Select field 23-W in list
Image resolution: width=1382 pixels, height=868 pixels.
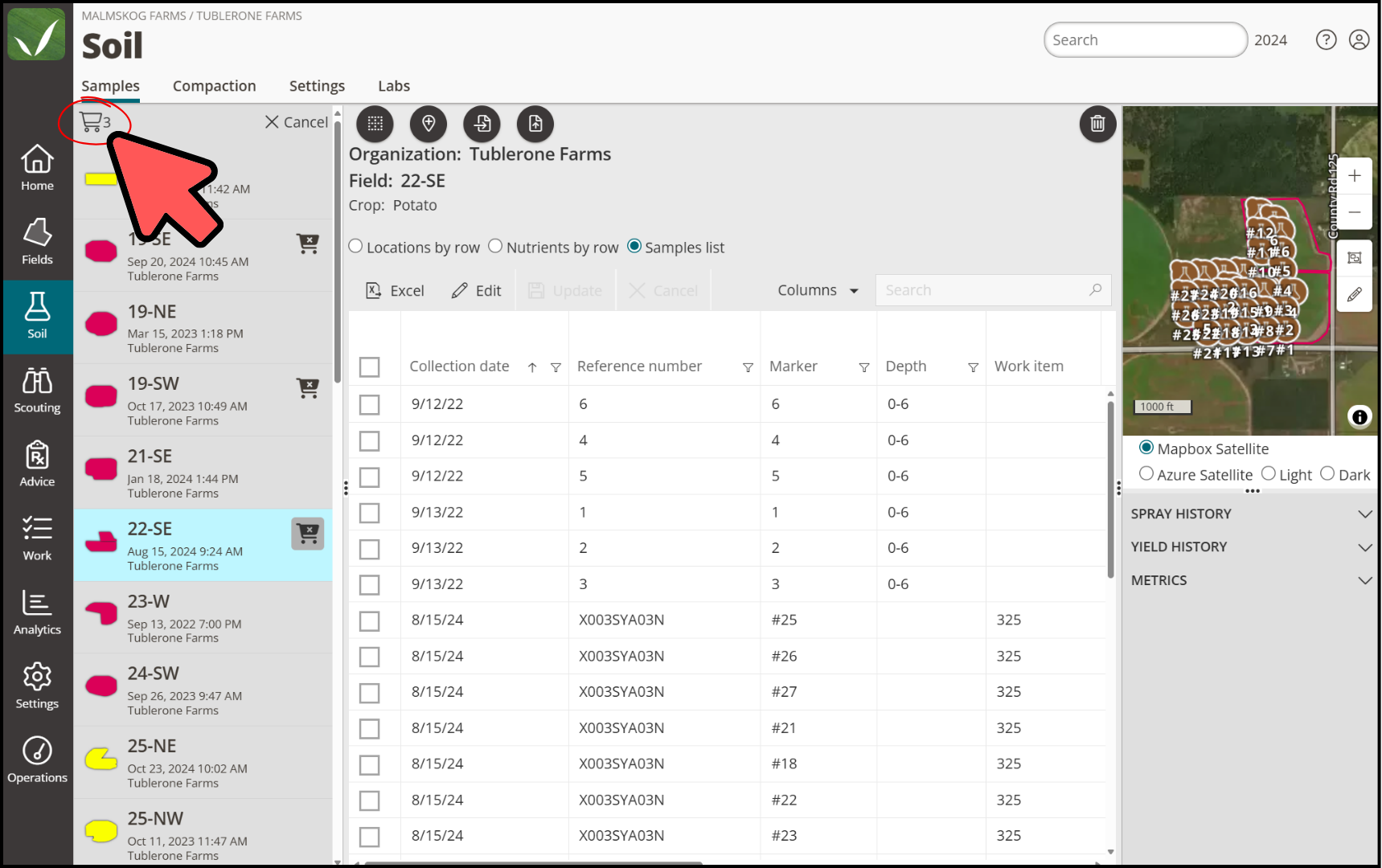203,618
